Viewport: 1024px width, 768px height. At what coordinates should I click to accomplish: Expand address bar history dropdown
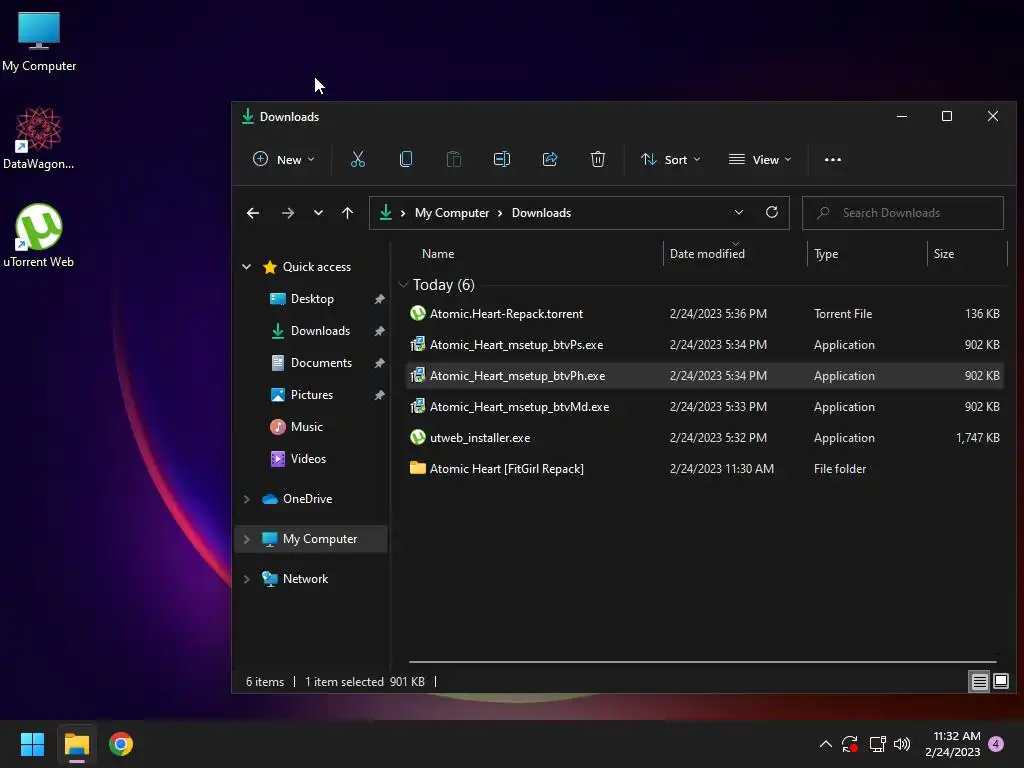point(739,212)
